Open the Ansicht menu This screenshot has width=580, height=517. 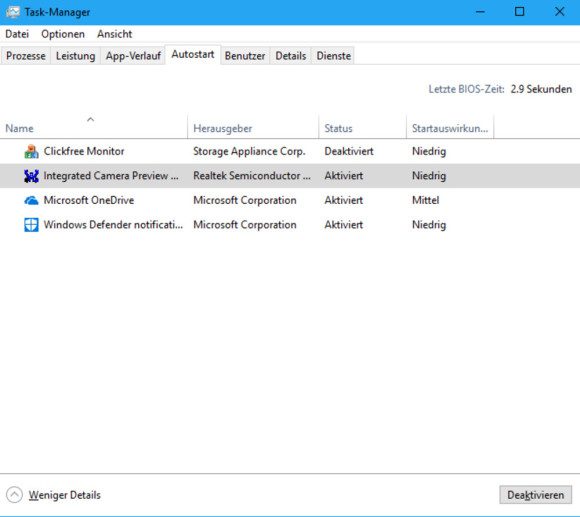115,34
